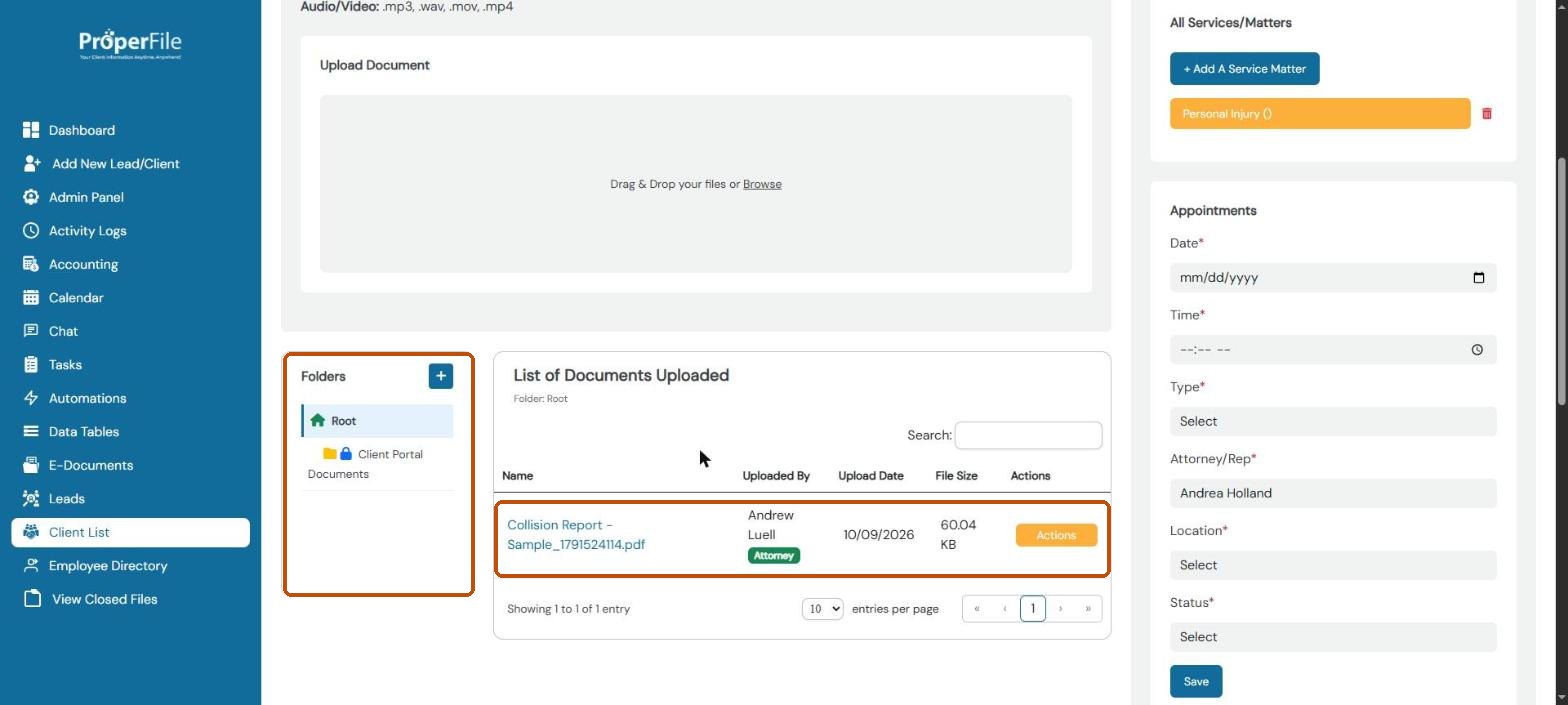Click the Admin Panel gear icon

31,197
